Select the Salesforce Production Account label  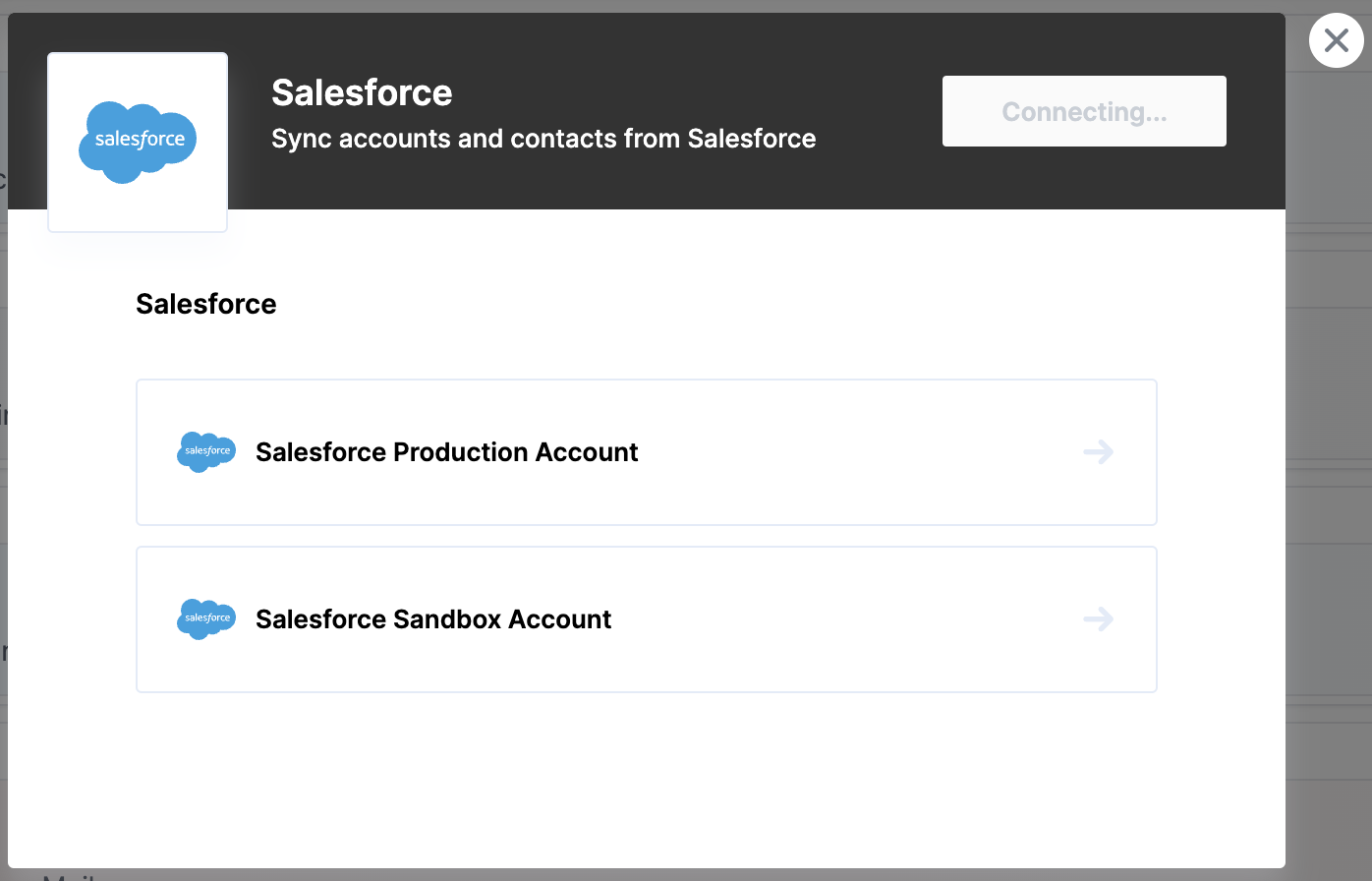pyautogui.click(x=446, y=452)
